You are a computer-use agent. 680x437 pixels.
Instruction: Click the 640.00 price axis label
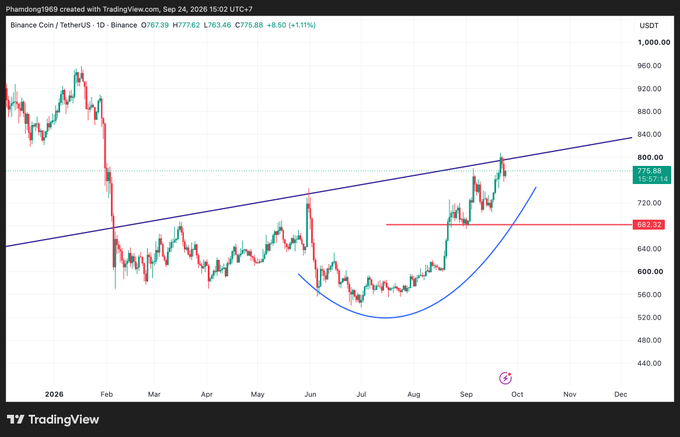pos(649,249)
